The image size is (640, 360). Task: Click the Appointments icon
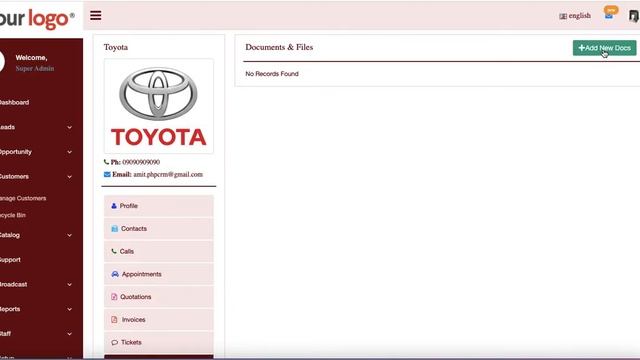(115, 274)
